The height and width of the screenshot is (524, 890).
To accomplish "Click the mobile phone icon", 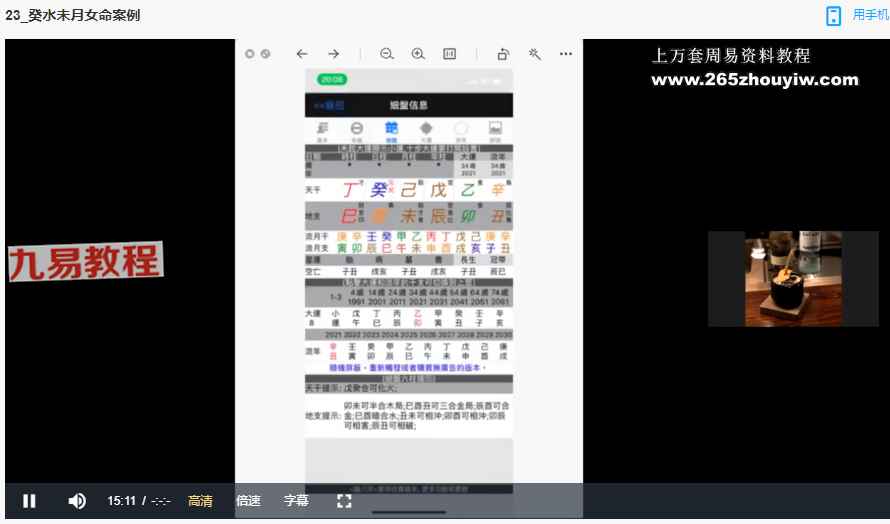I will 833,15.
